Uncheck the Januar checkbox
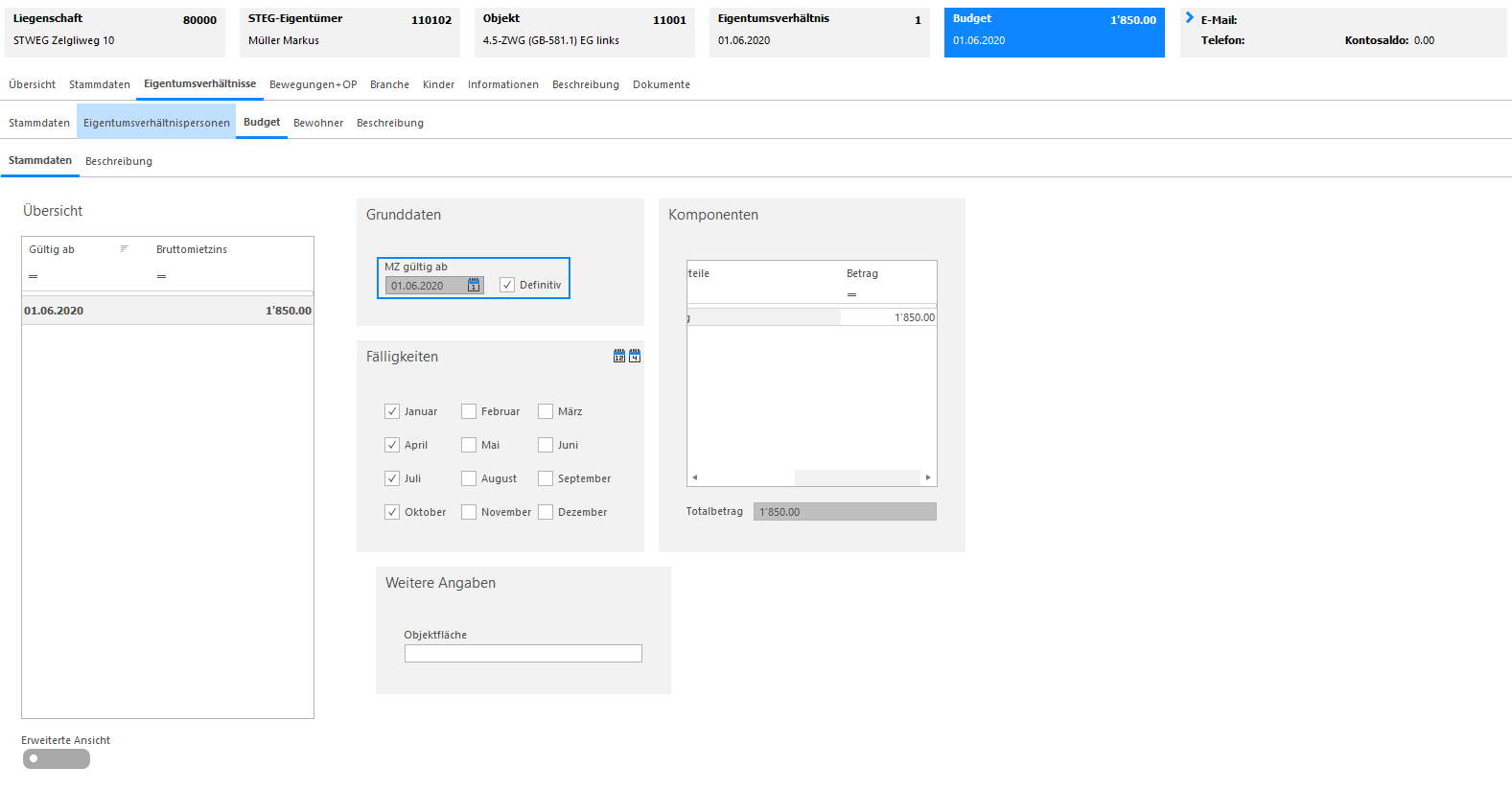This screenshot has width=1512, height=790. coord(392,411)
